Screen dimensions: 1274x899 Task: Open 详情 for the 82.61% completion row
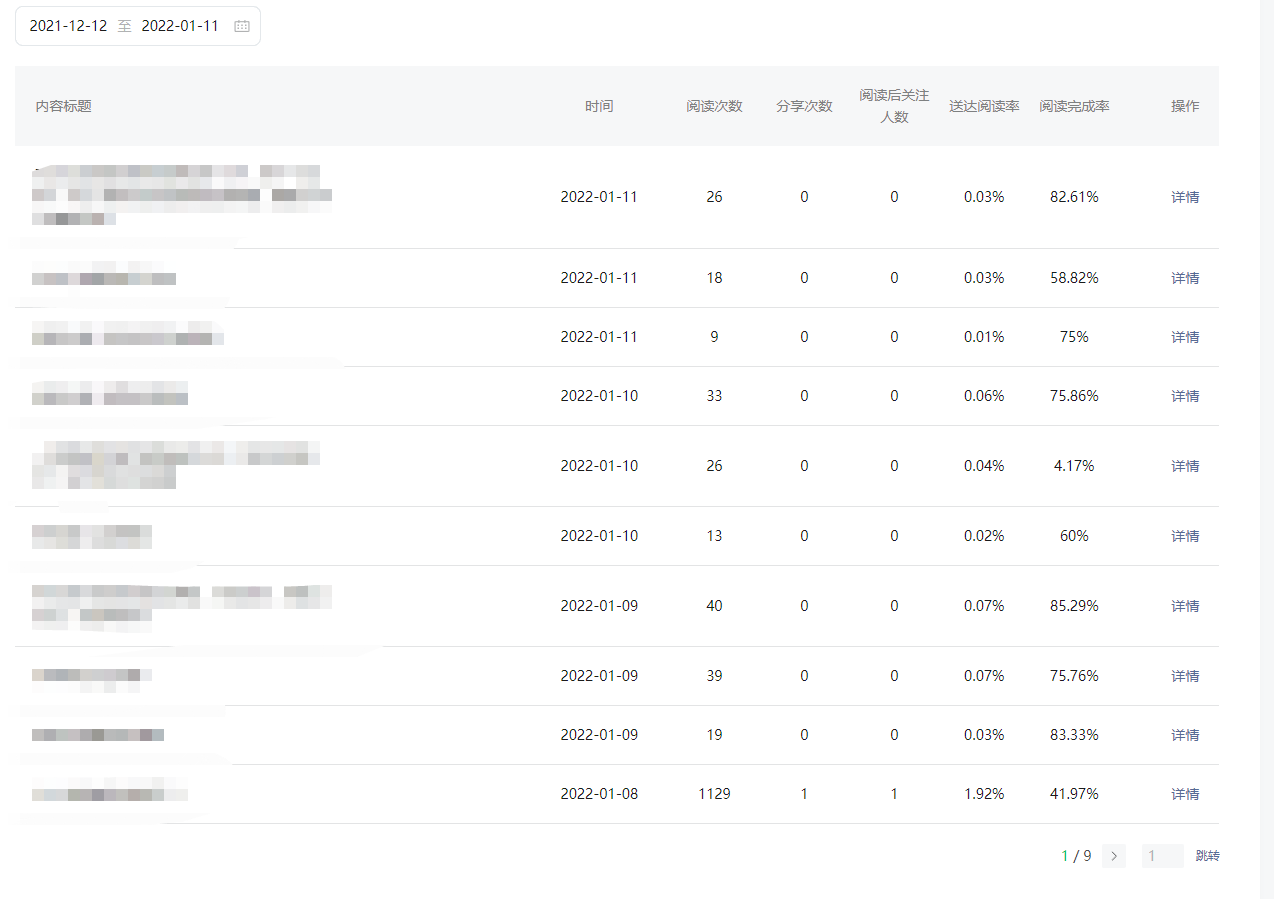tap(1185, 197)
